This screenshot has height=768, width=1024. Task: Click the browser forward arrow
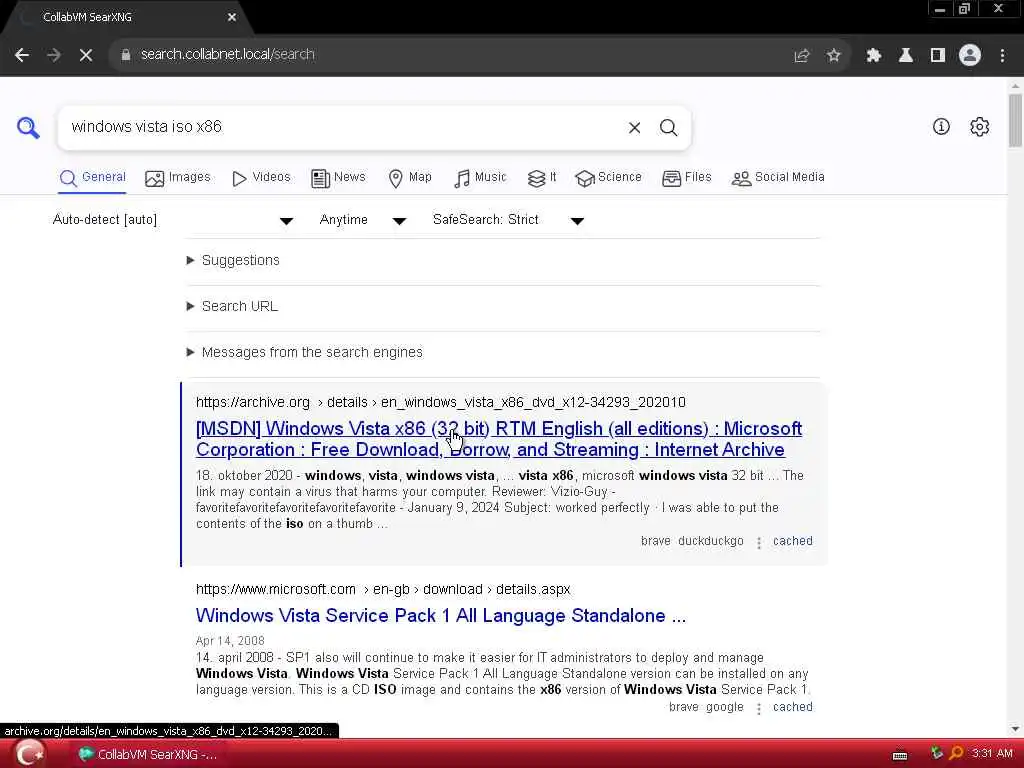click(x=54, y=55)
